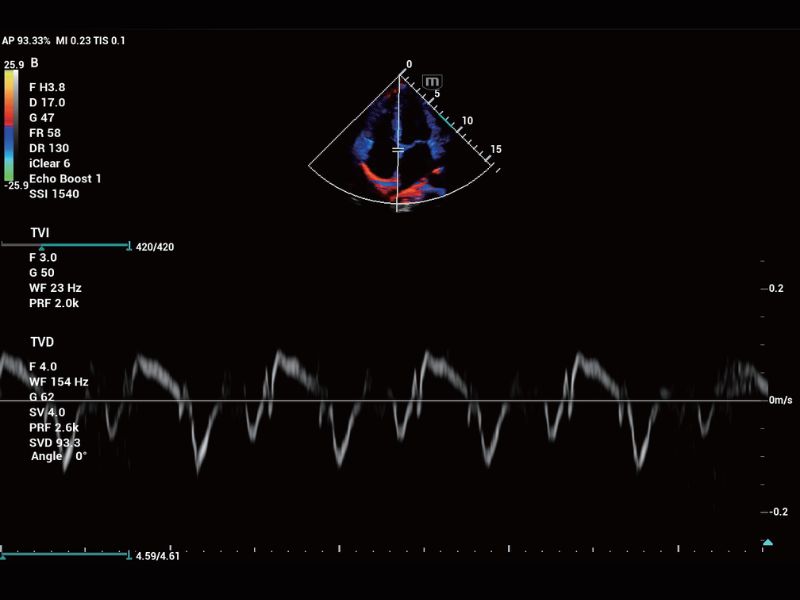The image size is (800, 600).
Task: Click the iClear 6 parameter
Action: click(x=51, y=163)
